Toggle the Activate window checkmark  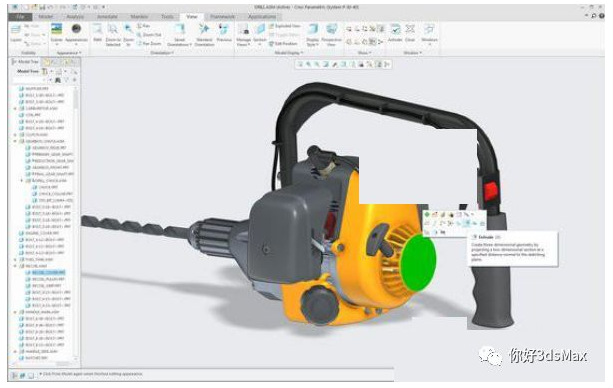(x=395, y=32)
